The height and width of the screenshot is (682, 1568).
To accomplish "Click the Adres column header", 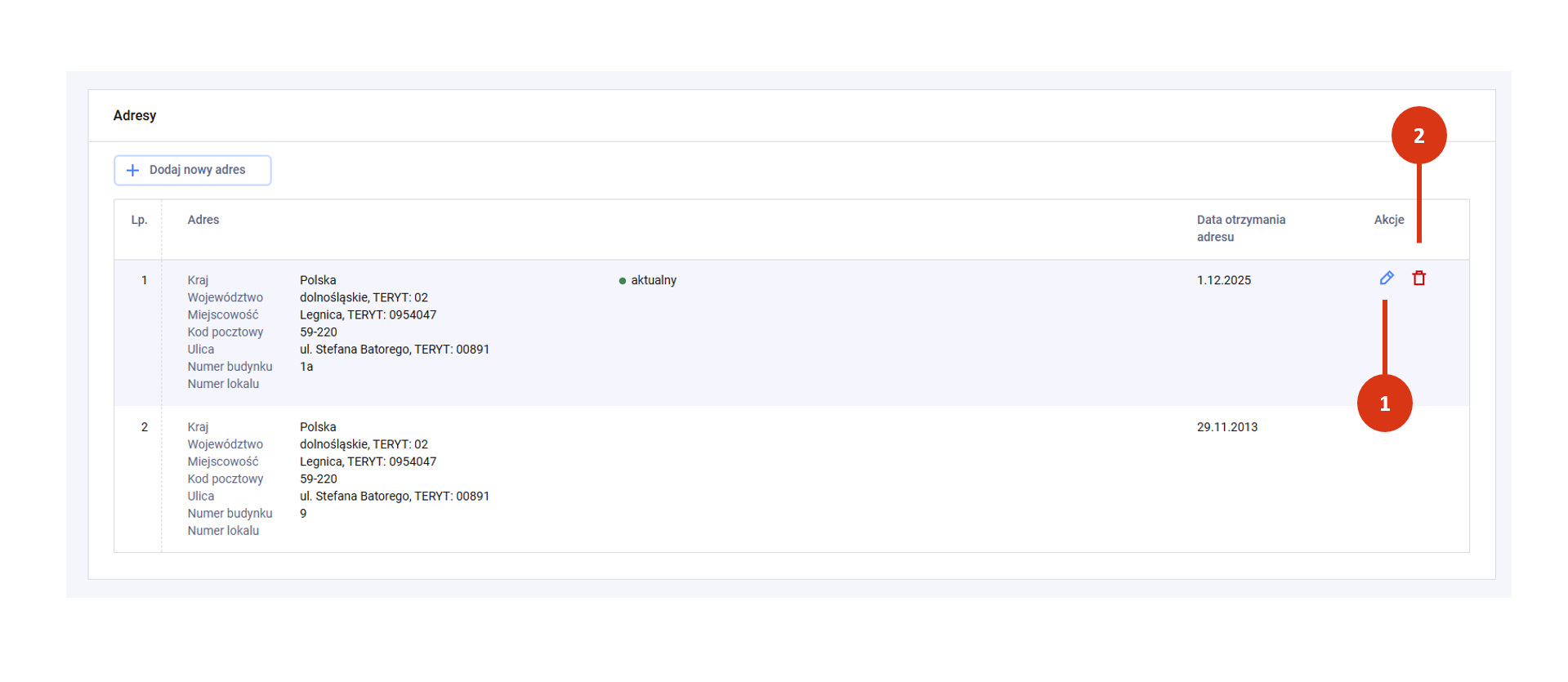I will 203,220.
